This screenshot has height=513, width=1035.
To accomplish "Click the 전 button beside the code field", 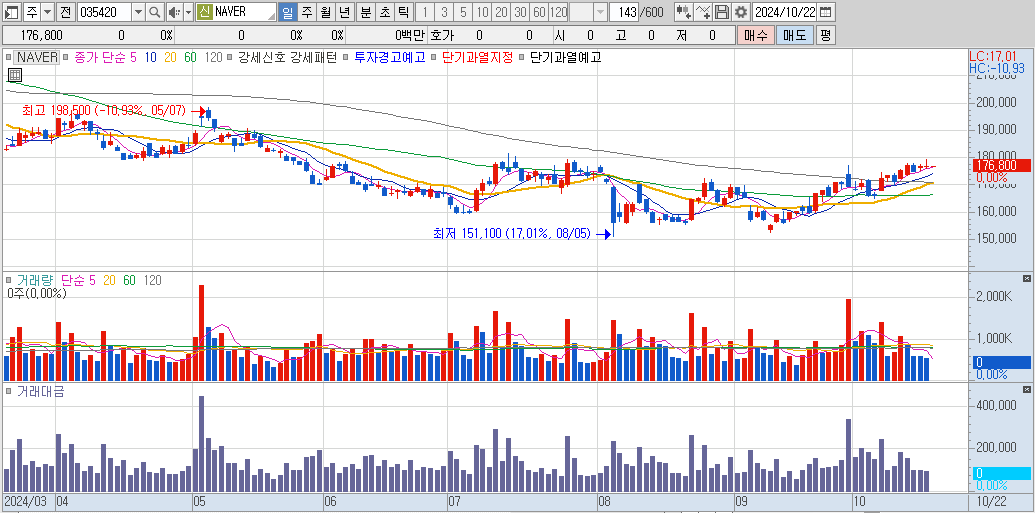I will (65, 12).
